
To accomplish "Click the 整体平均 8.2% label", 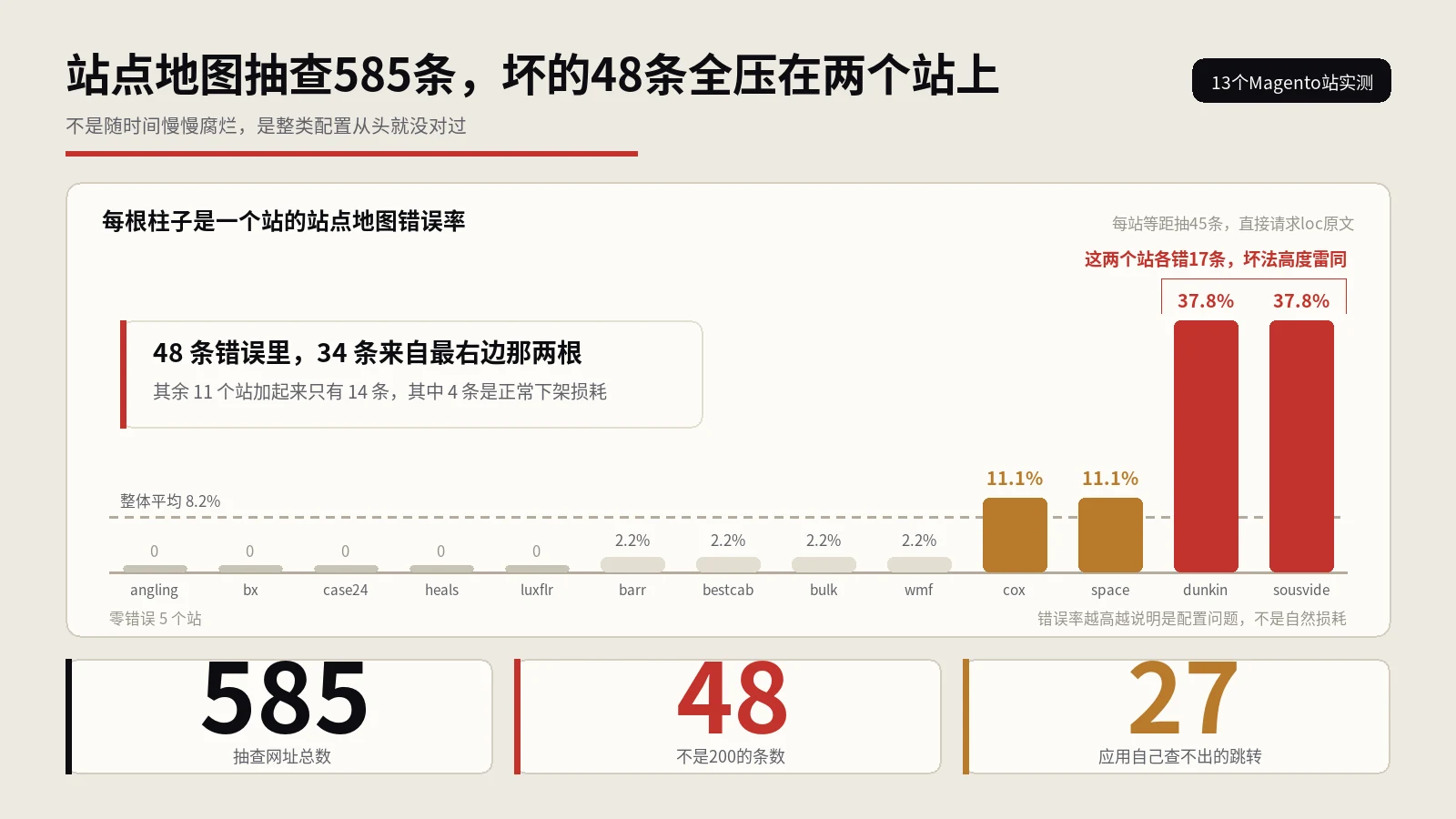I will click(x=170, y=501).
